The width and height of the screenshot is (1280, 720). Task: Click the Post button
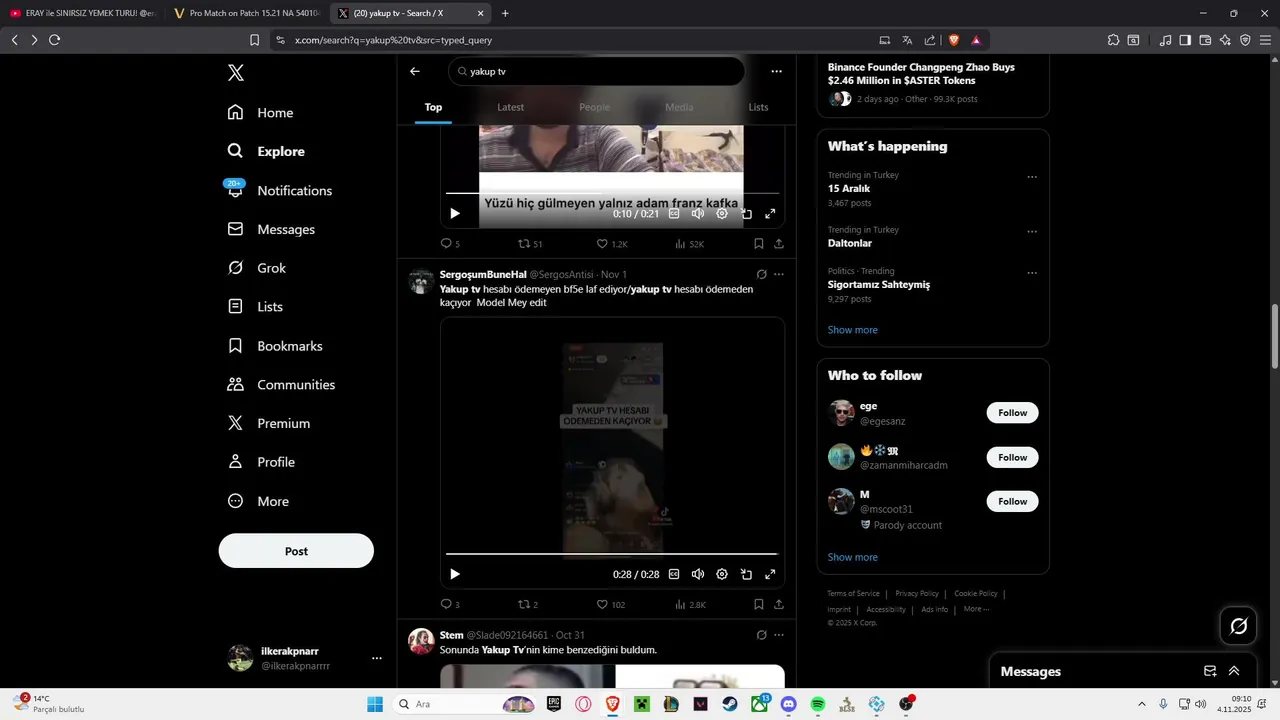[x=296, y=551]
